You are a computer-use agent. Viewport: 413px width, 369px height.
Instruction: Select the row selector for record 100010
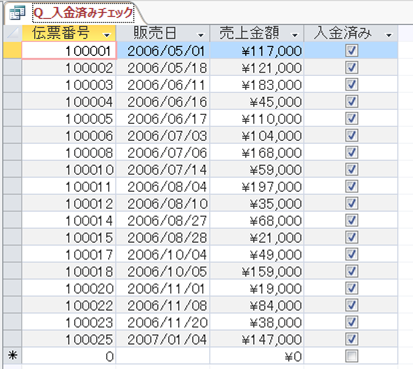point(13,170)
